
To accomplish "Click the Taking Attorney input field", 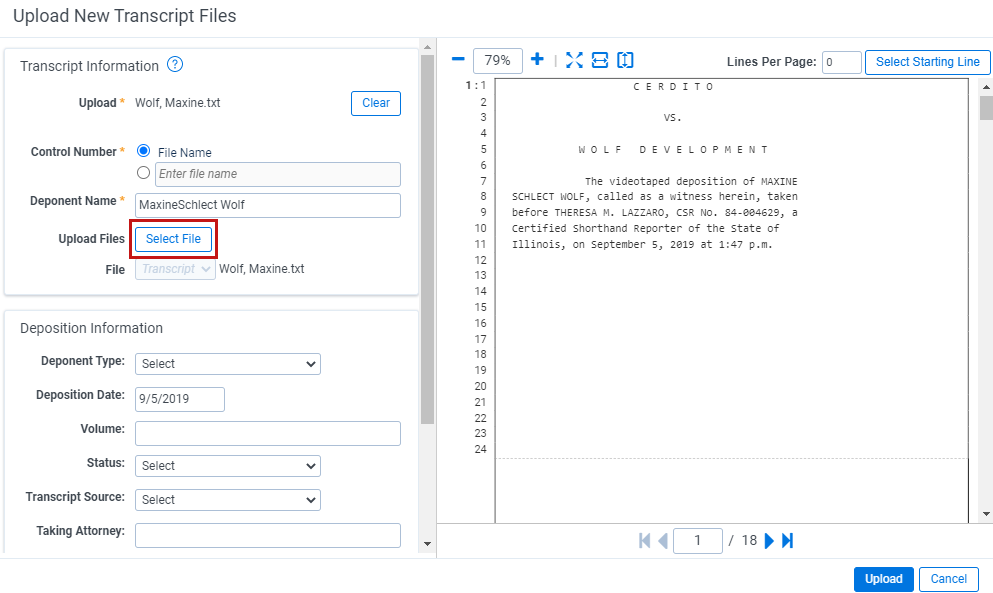I will tap(268, 535).
